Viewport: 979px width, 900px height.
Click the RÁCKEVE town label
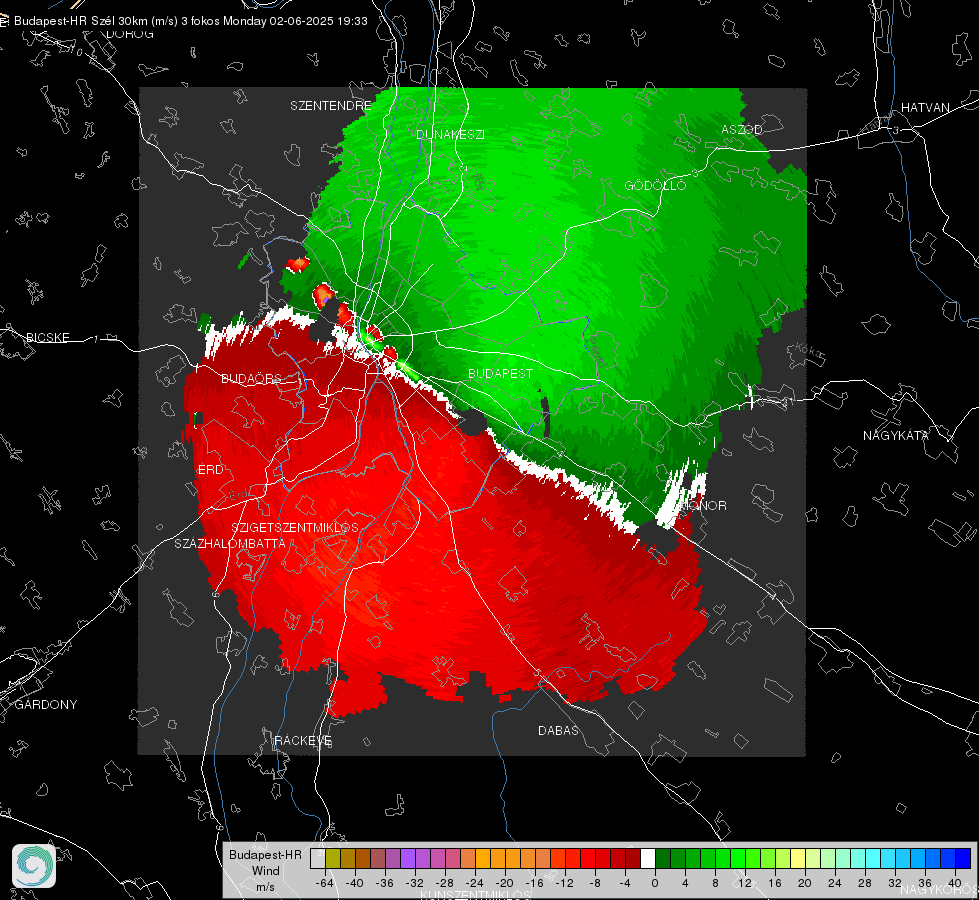(x=303, y=740)
